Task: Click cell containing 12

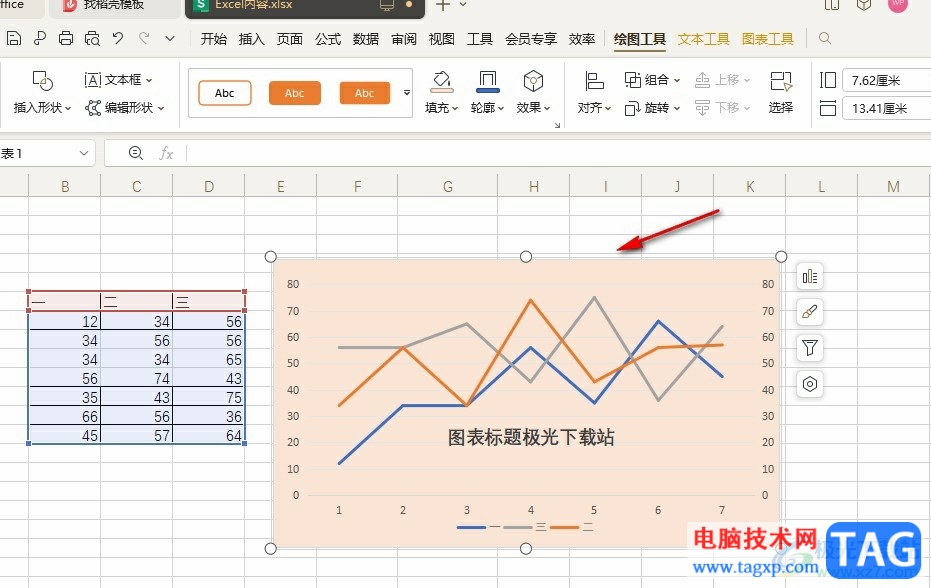Action: click(65, 321)
